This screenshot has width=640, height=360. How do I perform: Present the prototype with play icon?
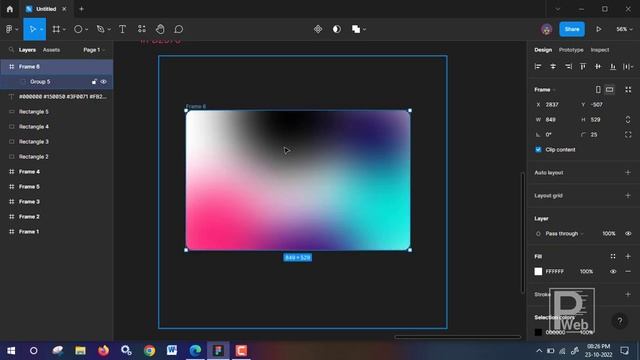[x=599, y=29]
